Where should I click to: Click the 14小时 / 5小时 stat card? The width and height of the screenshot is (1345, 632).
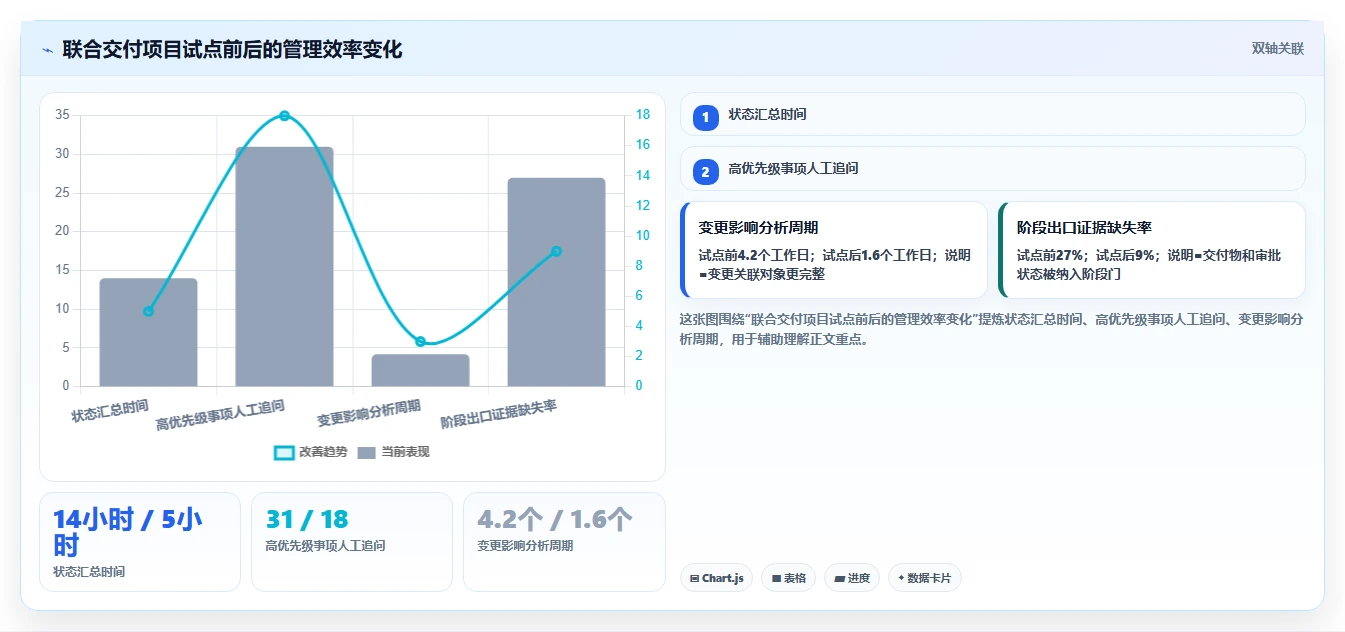tap(140, 542)
